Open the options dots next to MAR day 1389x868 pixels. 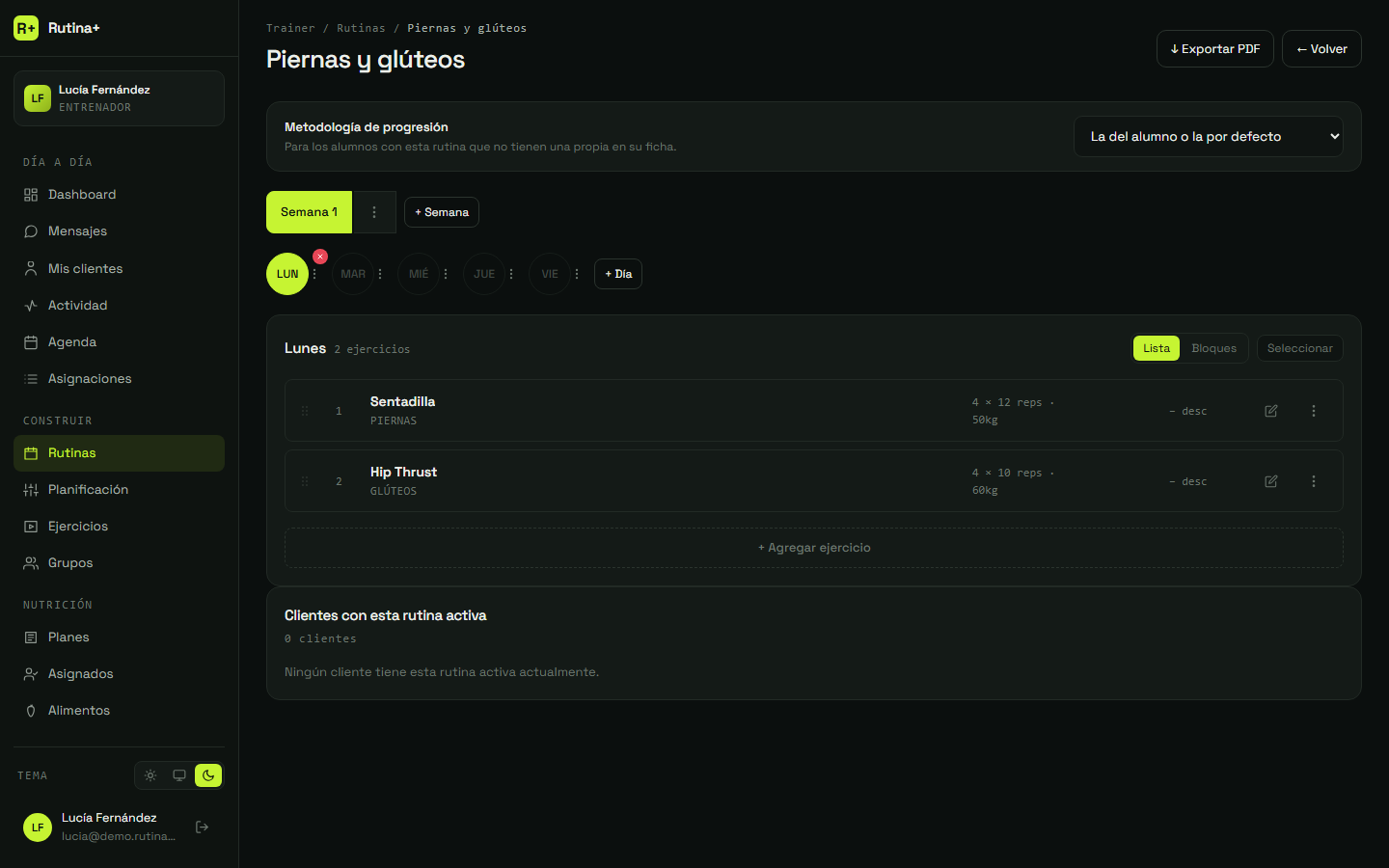(x=380, y=274)
